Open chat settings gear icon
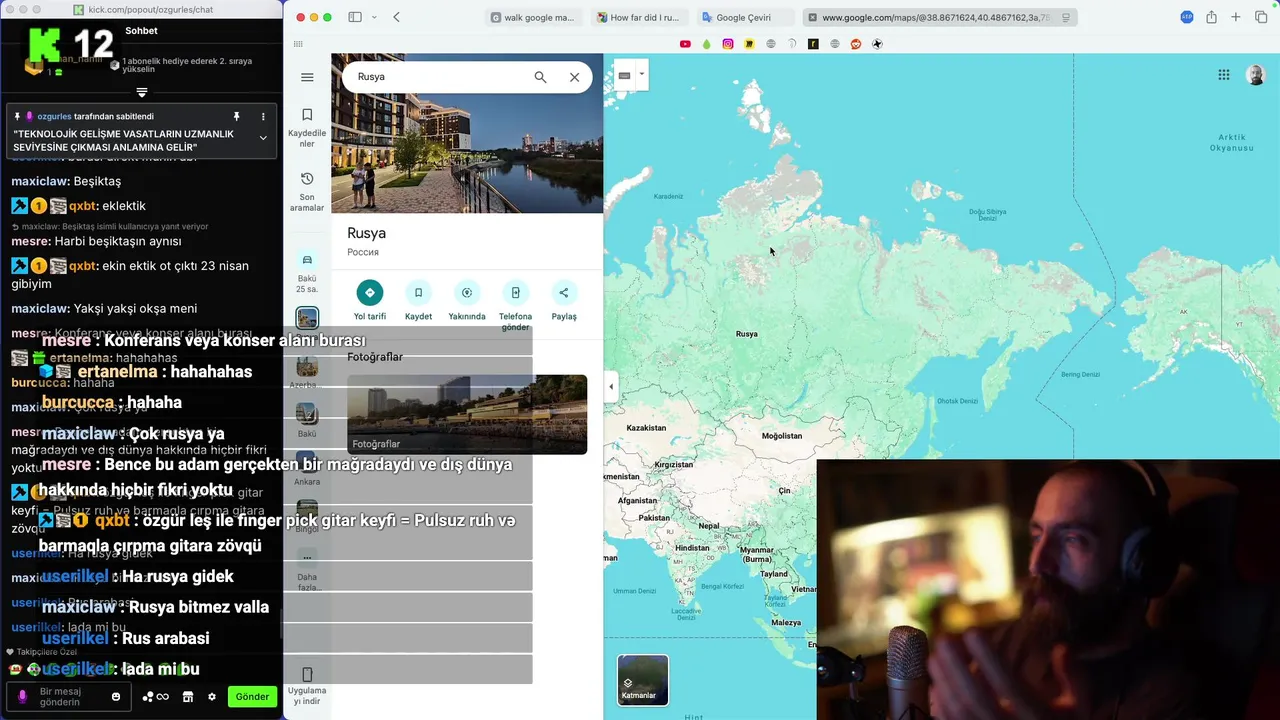1280x720 pixels. 212,697
